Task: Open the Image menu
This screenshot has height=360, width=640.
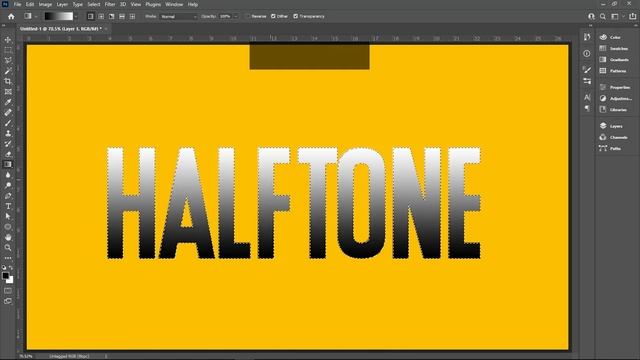Action: pyautogui.click(x=45, y=4)
